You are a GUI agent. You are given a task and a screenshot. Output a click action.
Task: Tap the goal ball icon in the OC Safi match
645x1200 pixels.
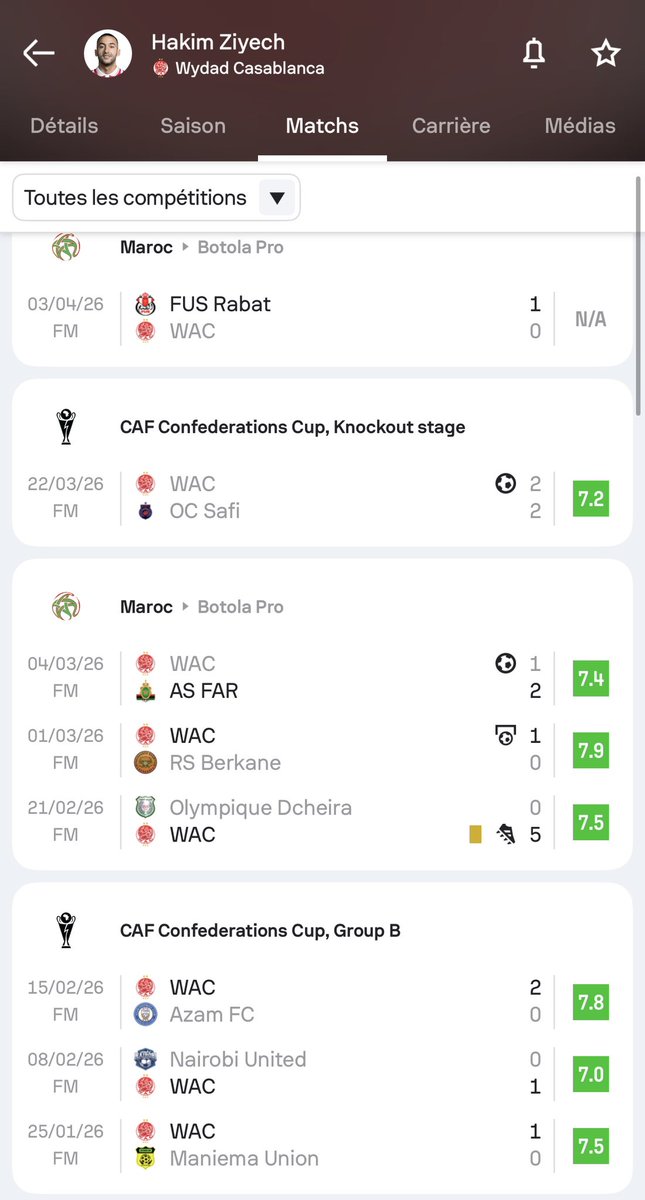click(505, 484)
